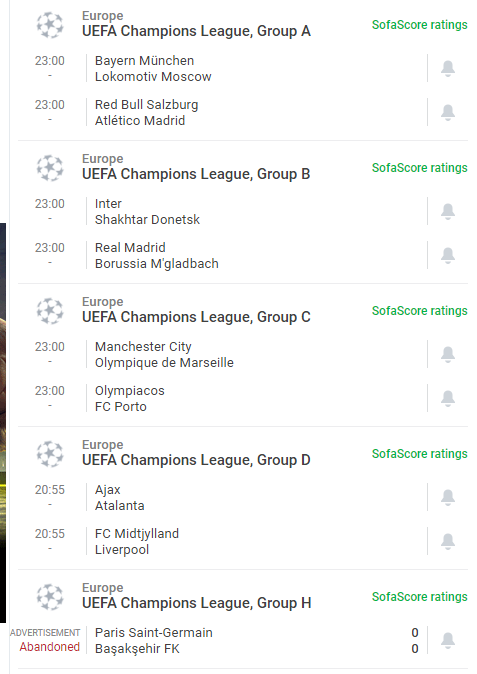Screen dimensions: 477x674
Task: Toggle notification bell for Red Bull Salzburg match
Action: 448,112
